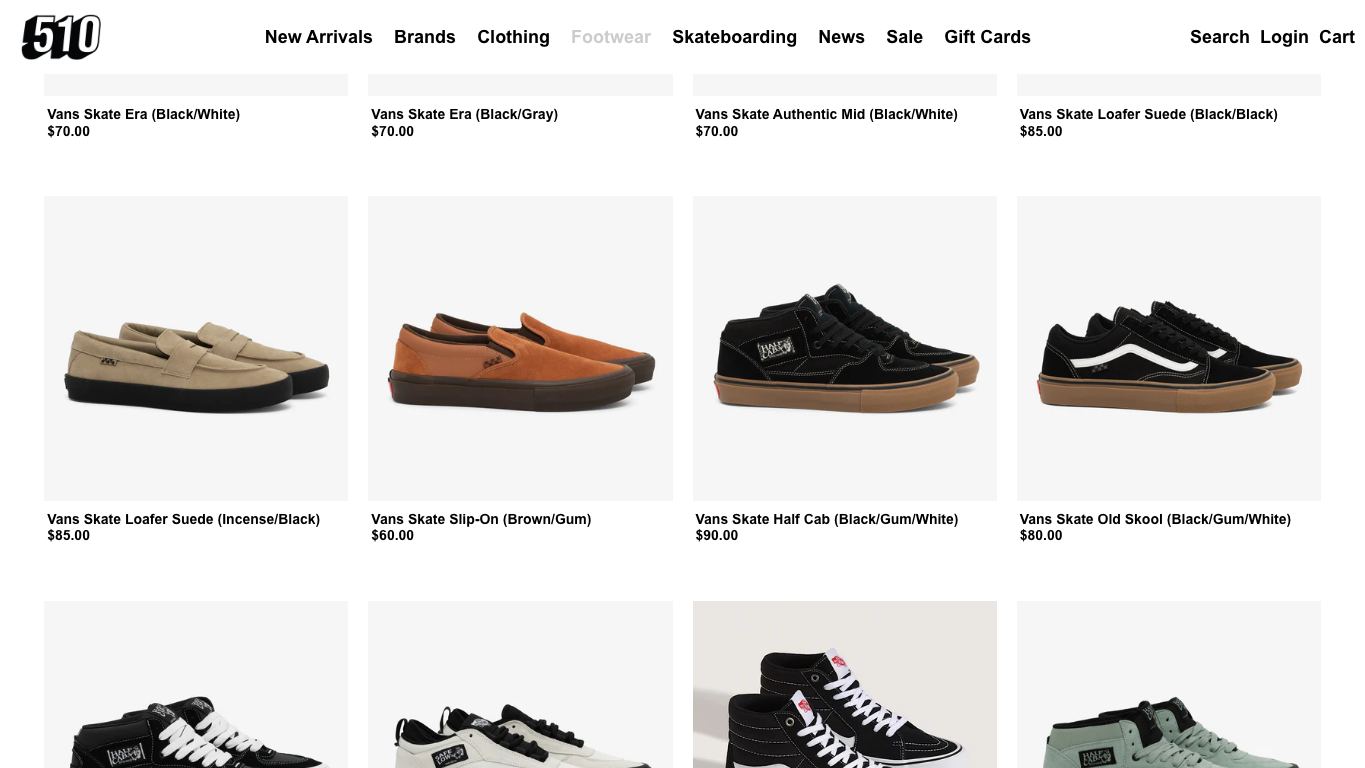This screenshot has width=1365, height=768.
Task: Select the Footwear navigation item
Action: (x=610, y=37)
